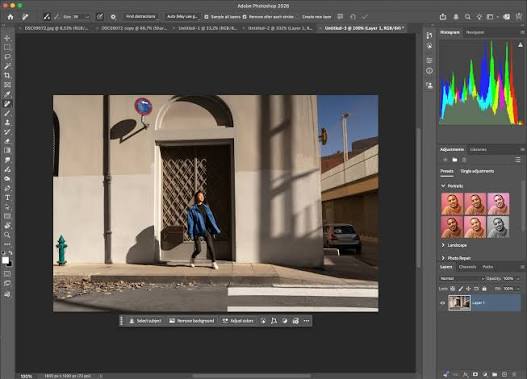Select the Clone Stamp tool
This screenshot has width=527, height=379.
point(7,123)
